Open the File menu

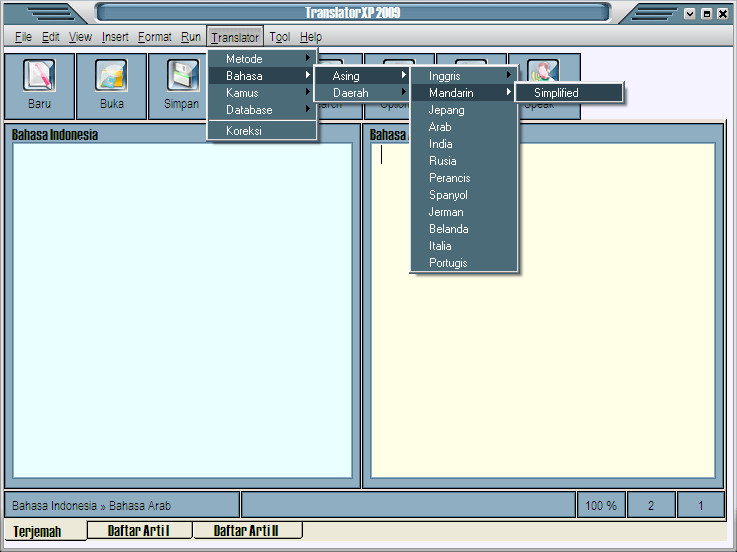tap(24, 37)
